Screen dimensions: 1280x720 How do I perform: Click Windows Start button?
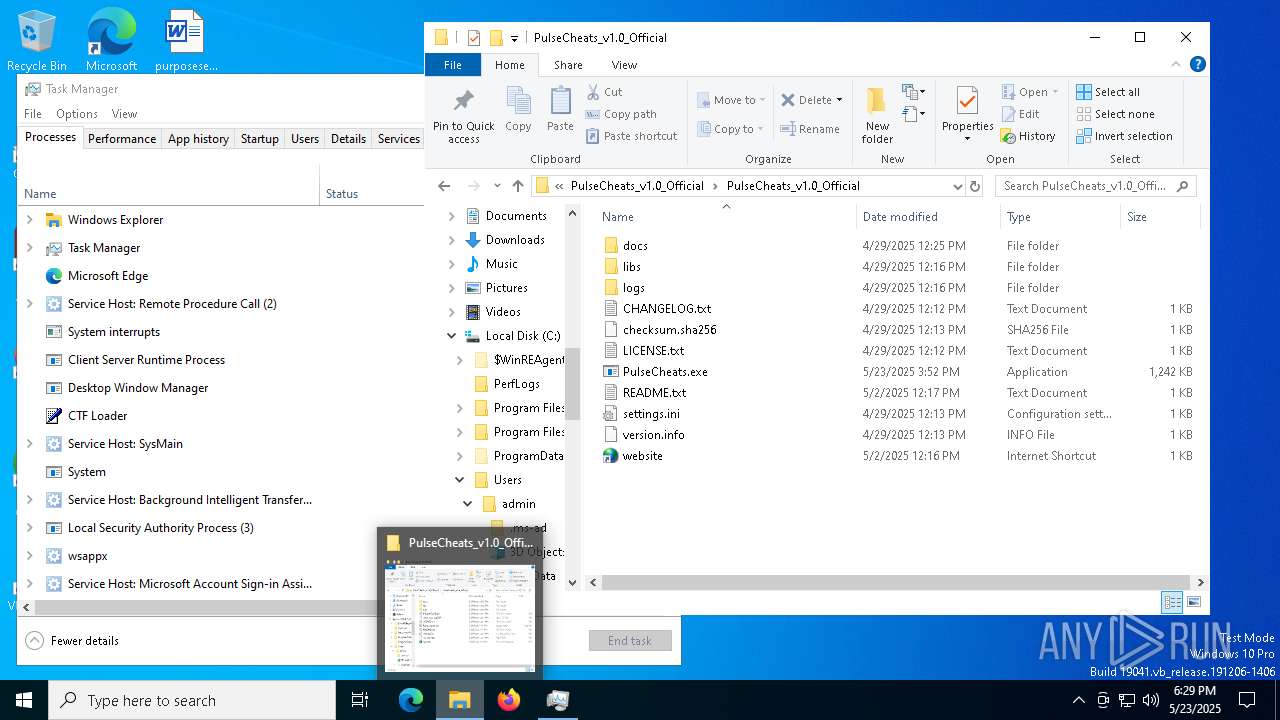24,700
